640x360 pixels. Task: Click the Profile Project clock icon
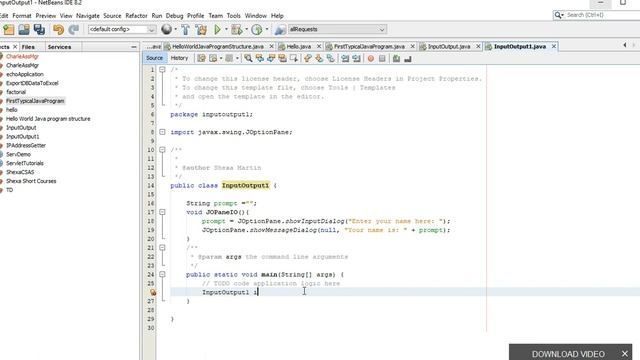click(x=257, y=29)
